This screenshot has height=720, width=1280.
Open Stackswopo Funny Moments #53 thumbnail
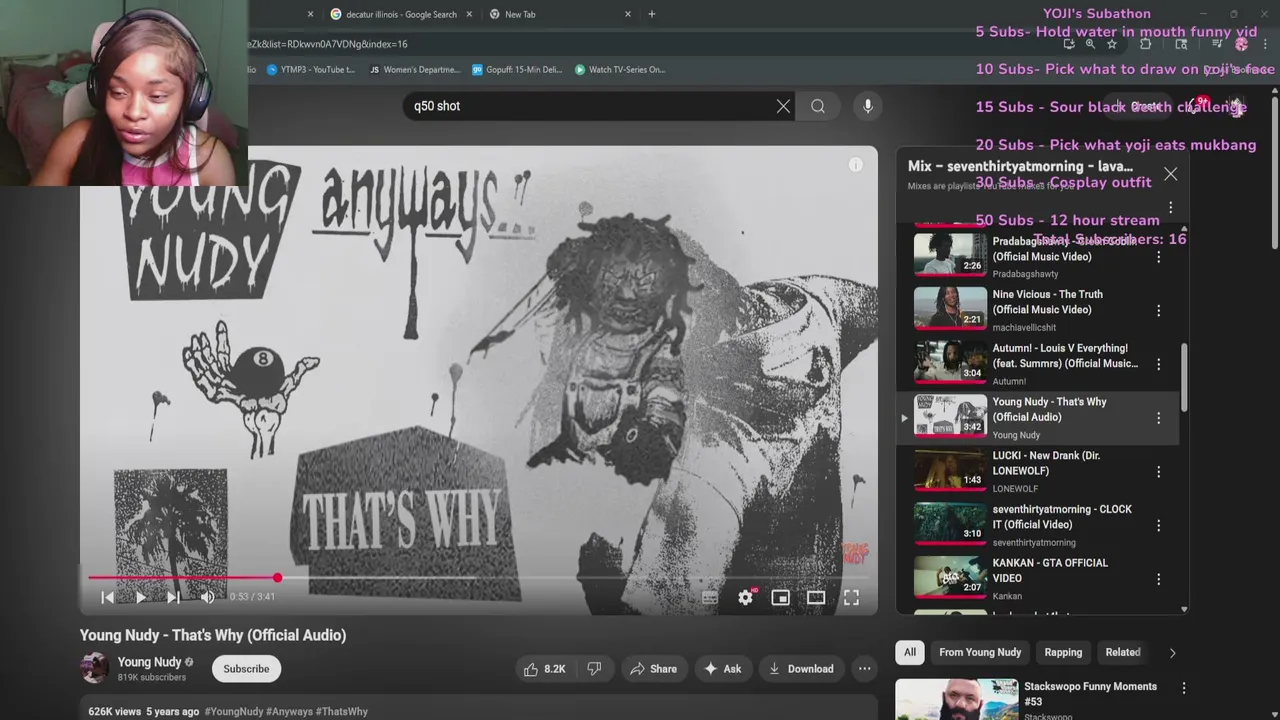[x=956, y=699]
